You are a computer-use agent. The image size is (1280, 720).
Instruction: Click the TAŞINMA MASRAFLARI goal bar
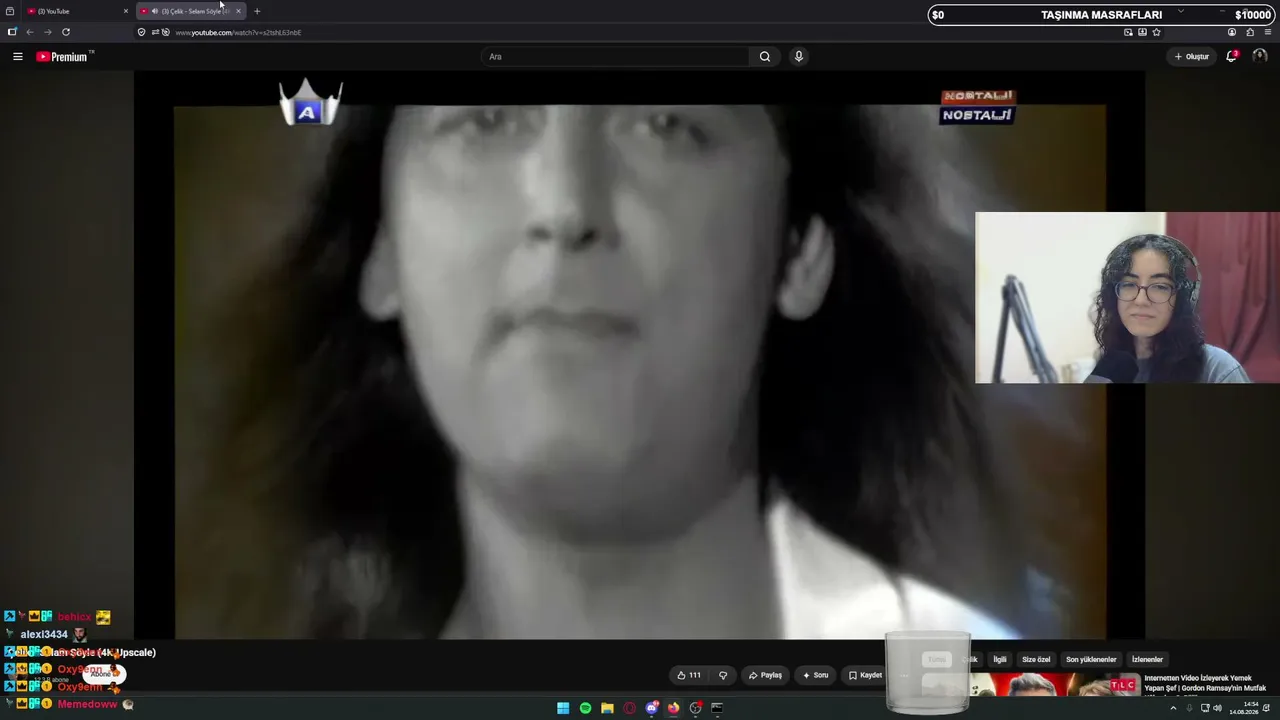tap(1101, 15)
